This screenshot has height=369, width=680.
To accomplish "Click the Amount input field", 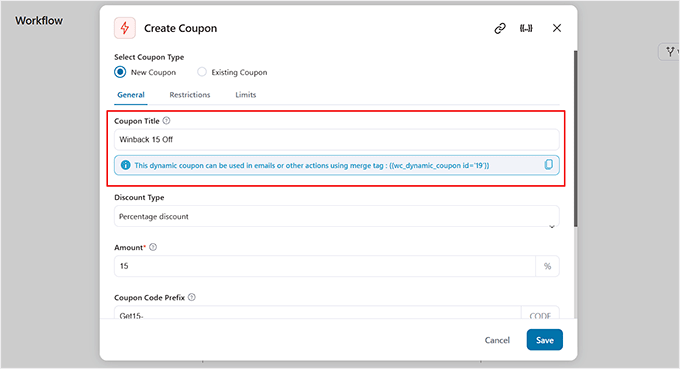I will tap(325, 266).
